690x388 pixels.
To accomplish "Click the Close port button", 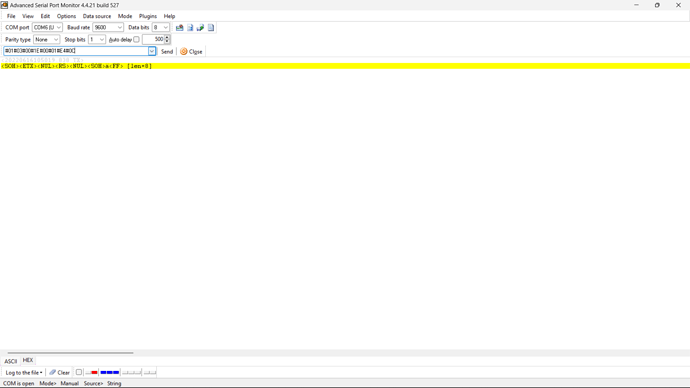I will pyautogui.click(x=191, y=51).
